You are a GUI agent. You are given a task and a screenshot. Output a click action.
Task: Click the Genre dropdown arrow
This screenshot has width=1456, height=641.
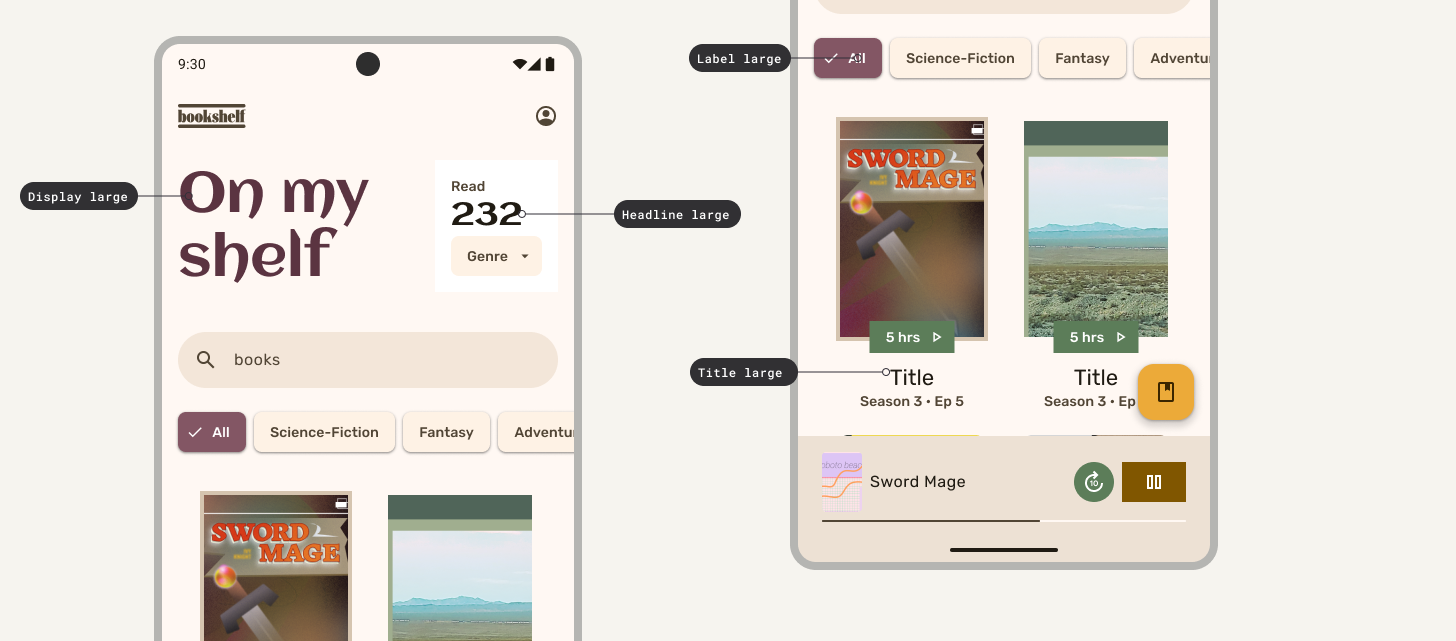pos(525,257)
